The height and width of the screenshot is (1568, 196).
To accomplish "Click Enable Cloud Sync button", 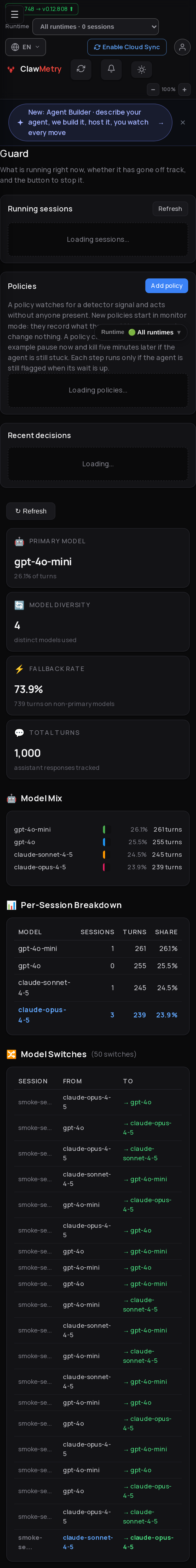I will pos(126,47).
